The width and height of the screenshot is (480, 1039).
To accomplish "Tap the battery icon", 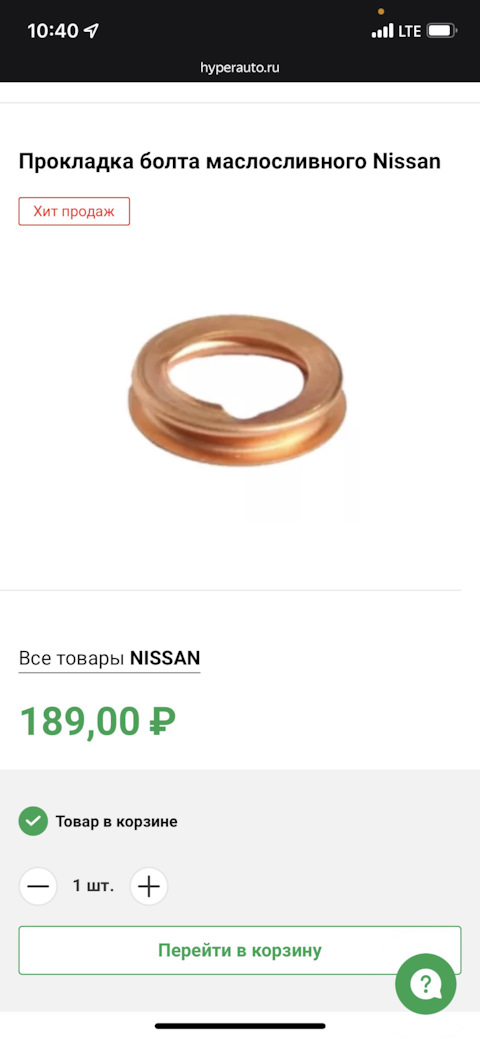I will click(442, 30).
